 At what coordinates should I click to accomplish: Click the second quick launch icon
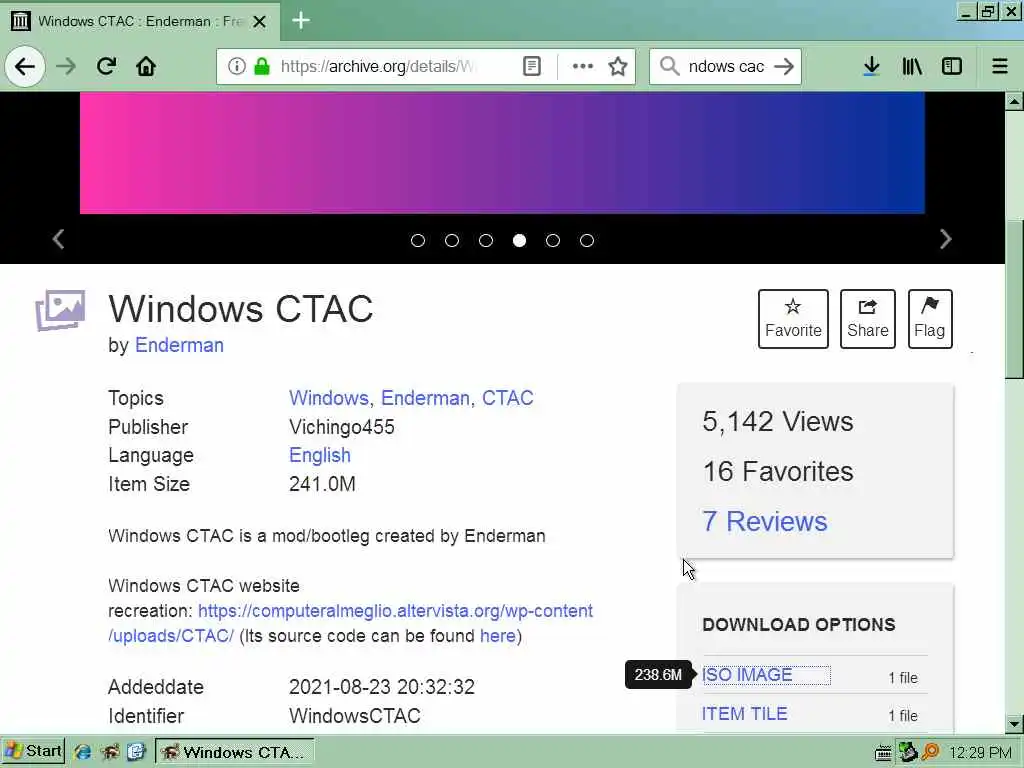coord(110,752)
